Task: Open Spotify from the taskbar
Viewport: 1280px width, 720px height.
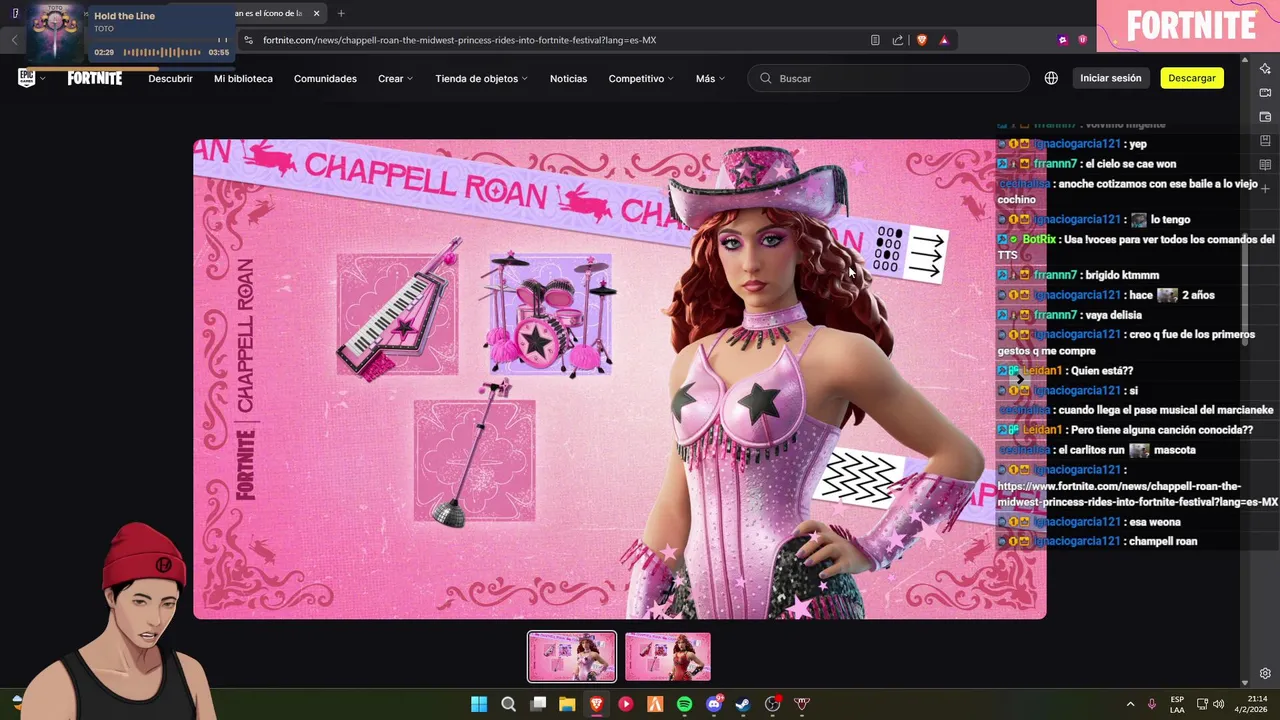Action: coord(684,704)
